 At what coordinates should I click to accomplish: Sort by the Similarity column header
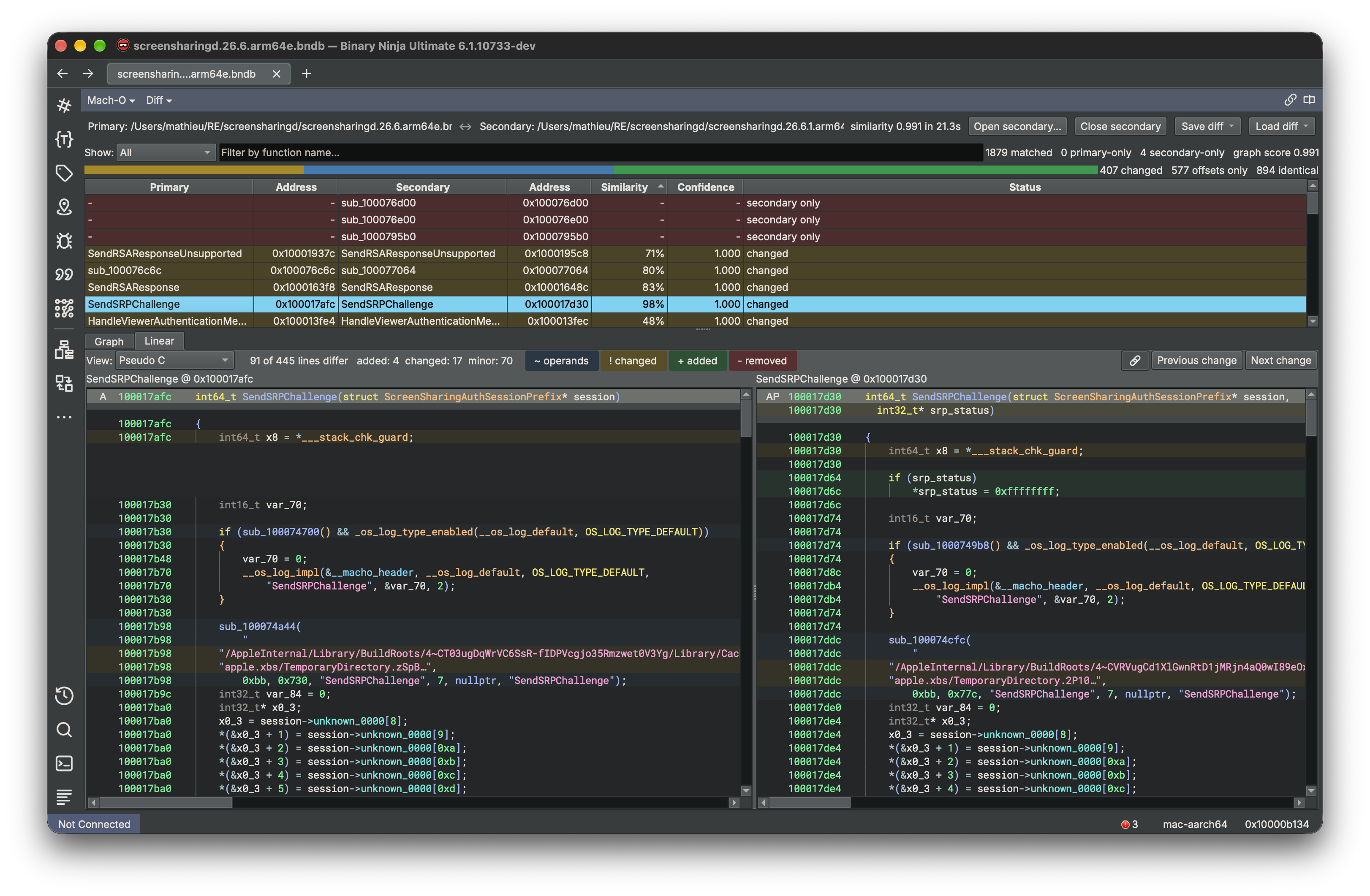pos(628,187)
